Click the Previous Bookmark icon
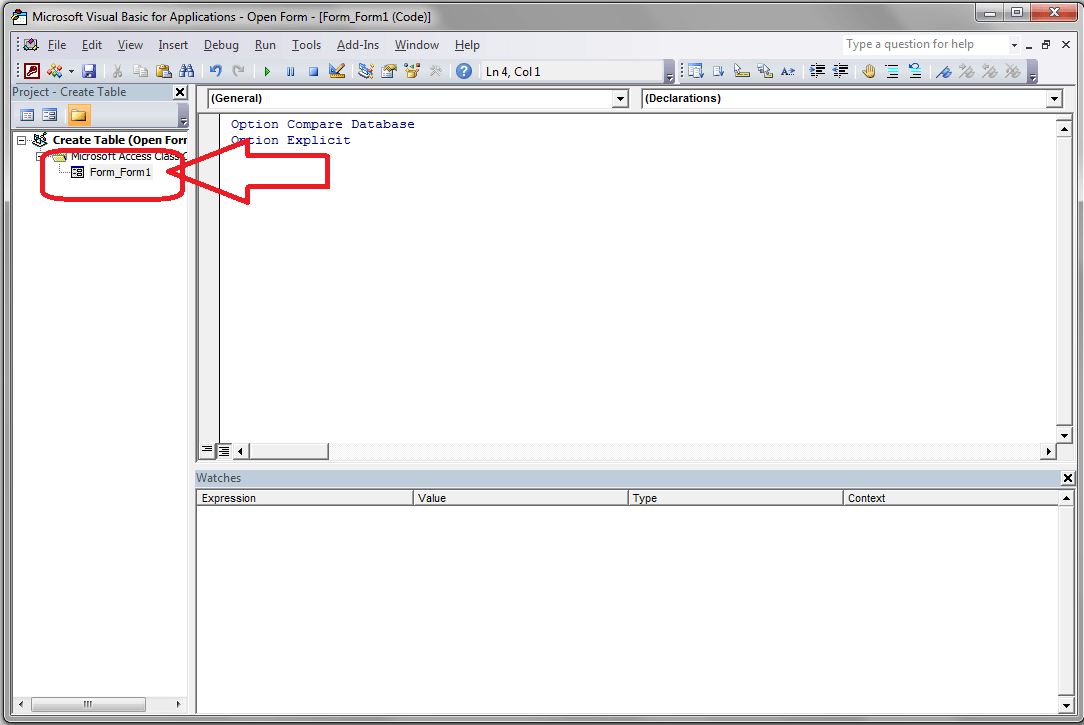Screen dimensions: 1084x725 coord(989,70)
